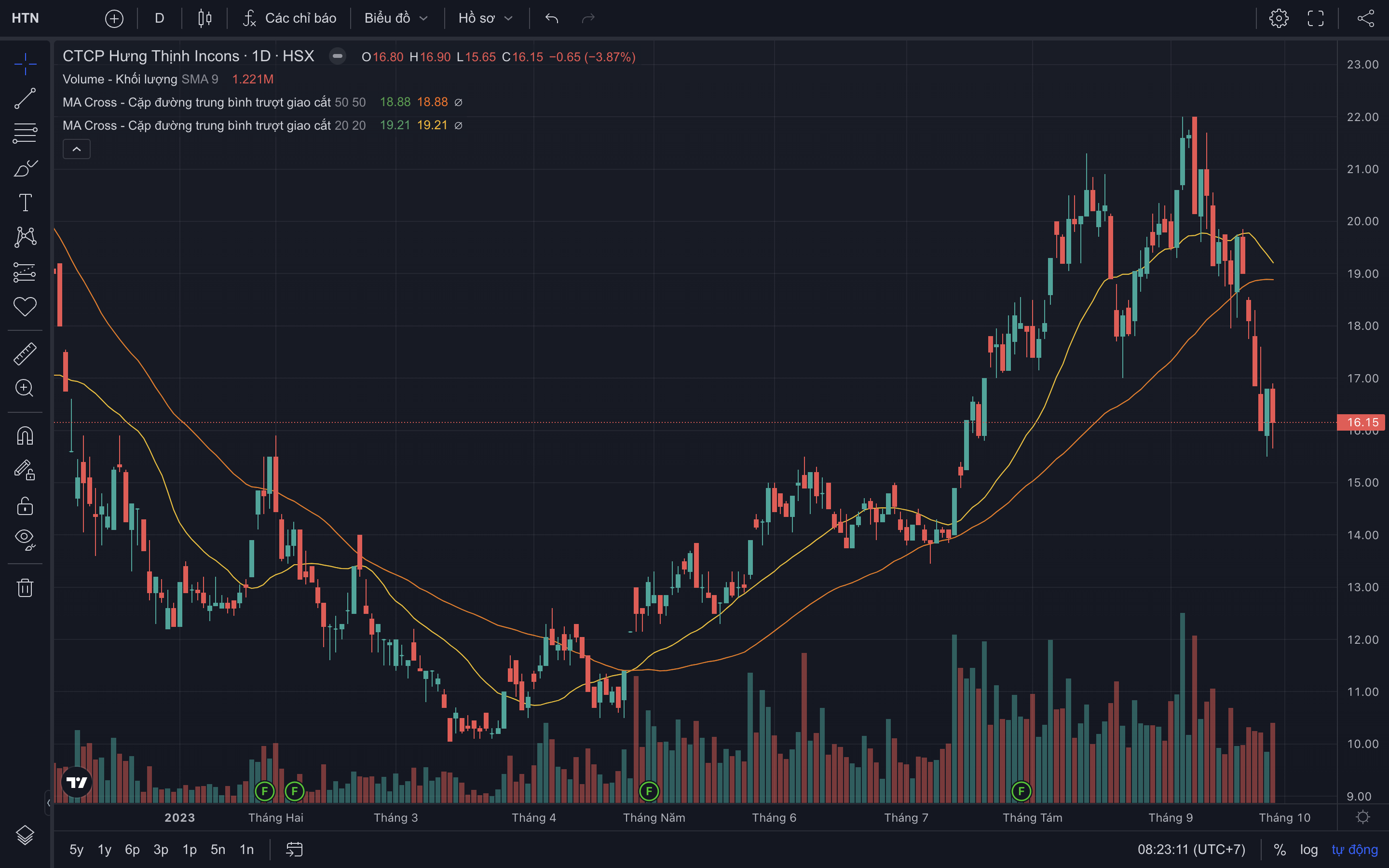Select the ruler measure tool
This screenshot has width=1389, height=868.
[25, 354]
